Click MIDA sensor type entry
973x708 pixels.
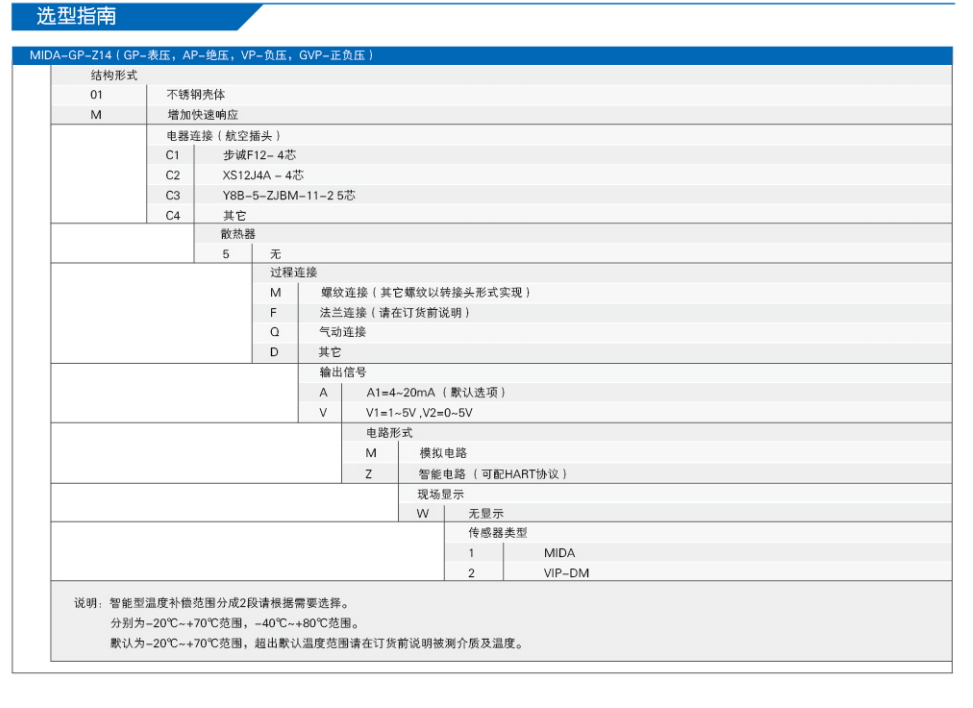[x=559, y=553]
